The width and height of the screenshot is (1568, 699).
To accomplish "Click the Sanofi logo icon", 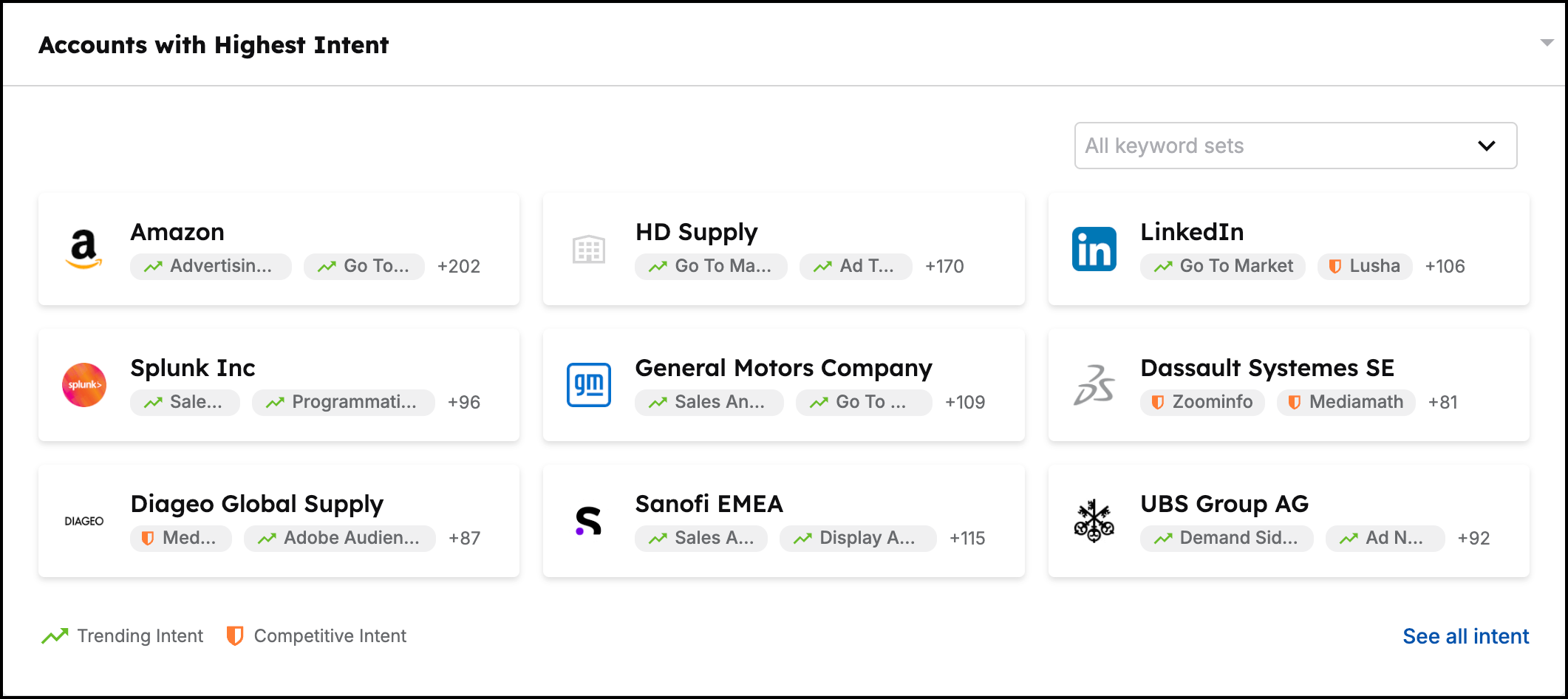I will [x=588, y=521].
